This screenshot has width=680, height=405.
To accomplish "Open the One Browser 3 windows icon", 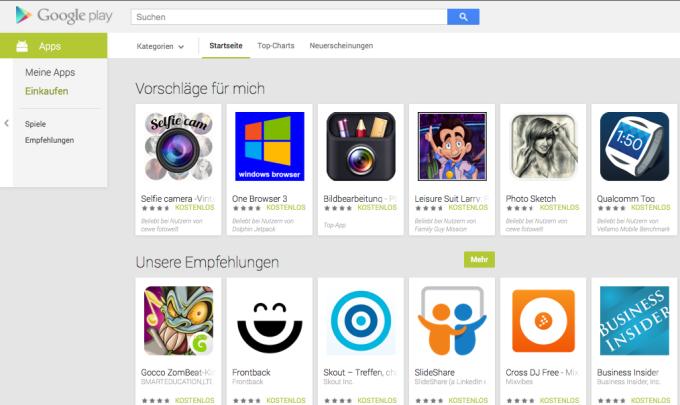I will pyautogui.click(x=269, y=147).
